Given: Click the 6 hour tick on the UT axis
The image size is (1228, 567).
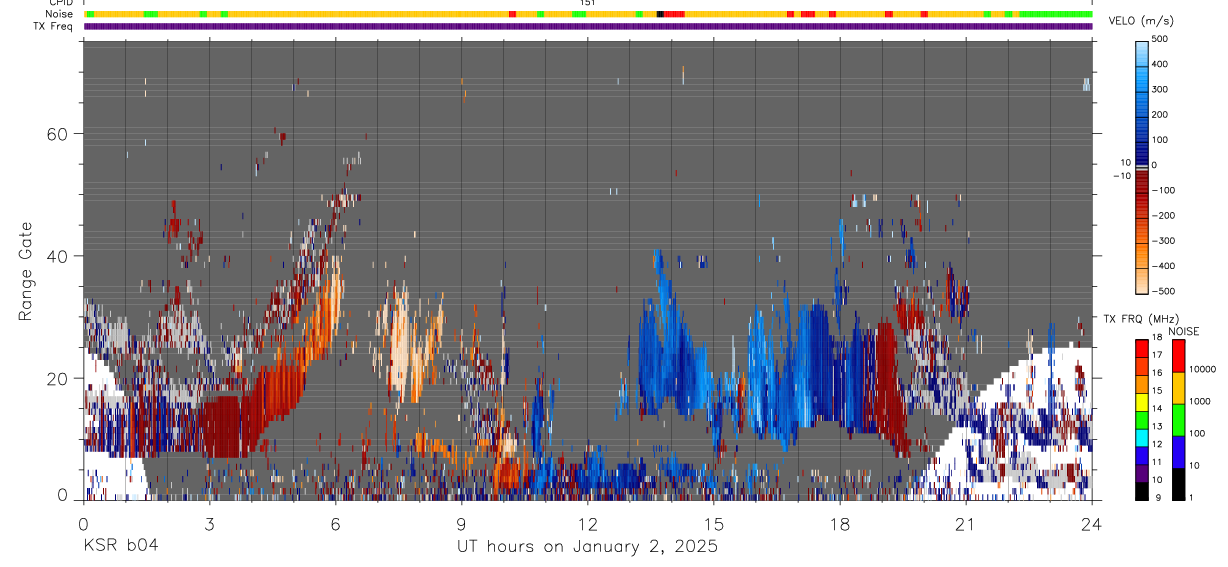Looking at the screenshot, I should pos(335,523).
